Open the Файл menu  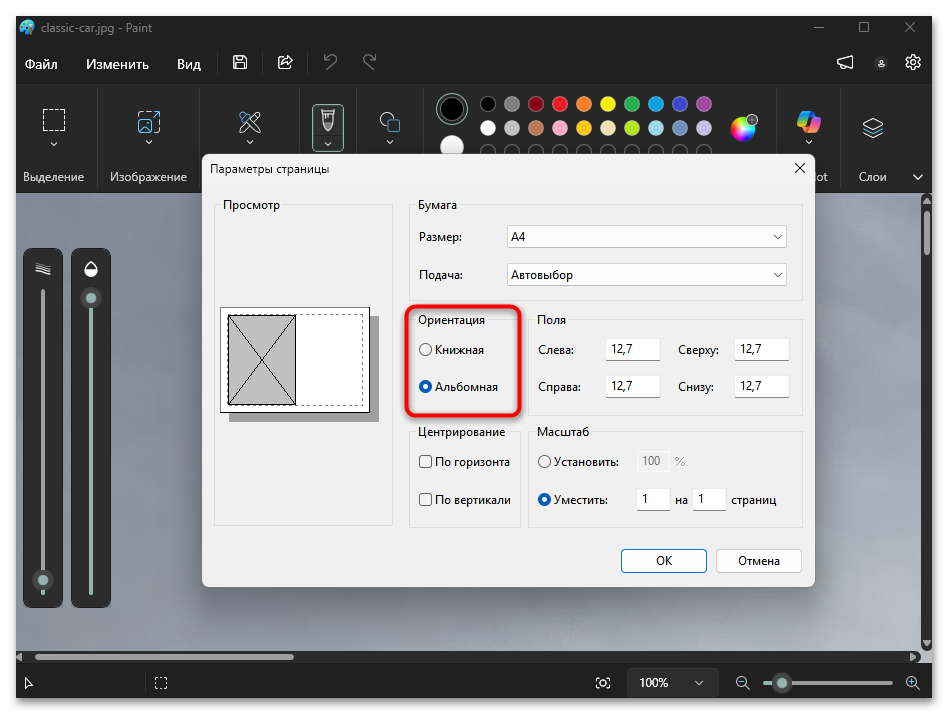(41, 64)
